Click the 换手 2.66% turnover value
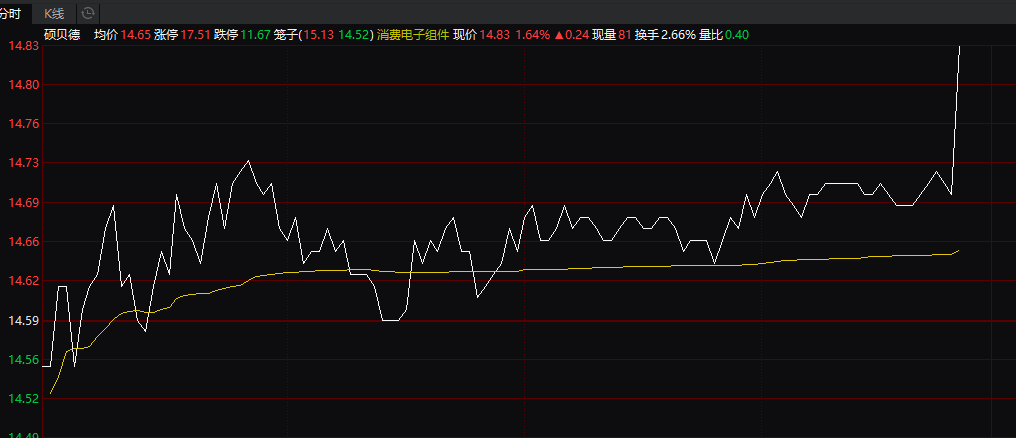Viewport: 1016px width, 438px height. [678, 35]
